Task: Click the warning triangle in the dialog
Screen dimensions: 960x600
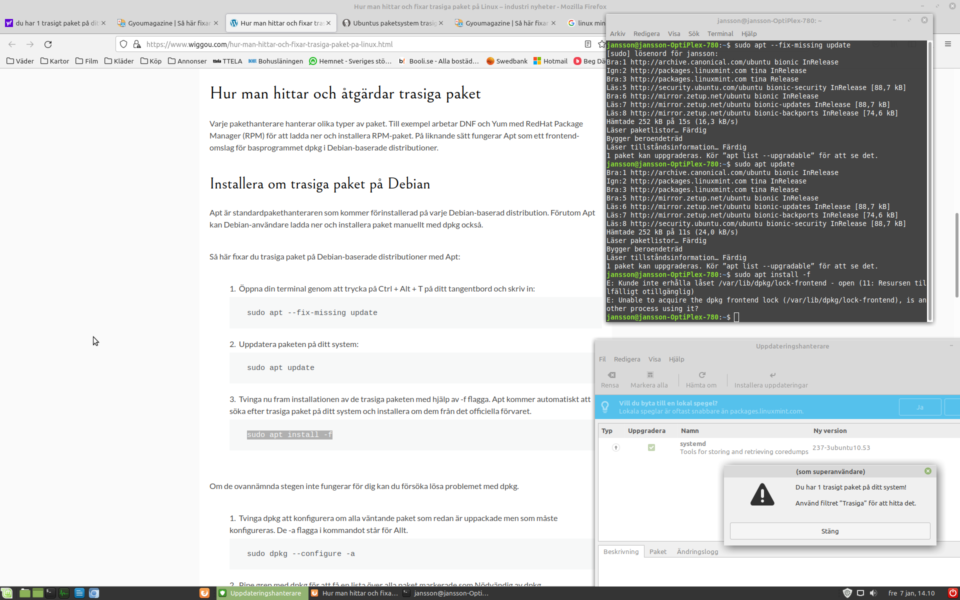Action: tap(762, 495)
